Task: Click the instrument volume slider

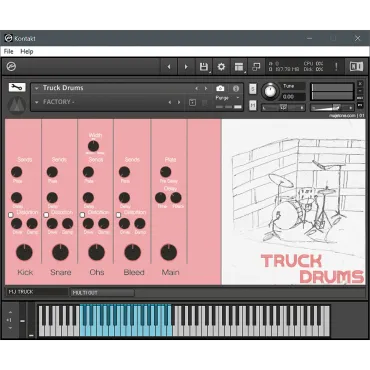Action: (x=332, y=107)
